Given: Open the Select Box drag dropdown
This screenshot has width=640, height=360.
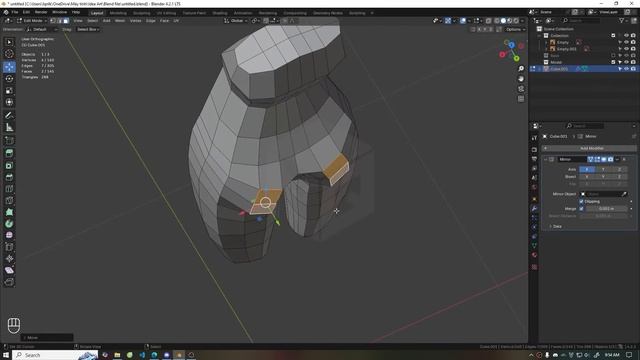Looking at the screenshot, I should [x=88, y=29].
